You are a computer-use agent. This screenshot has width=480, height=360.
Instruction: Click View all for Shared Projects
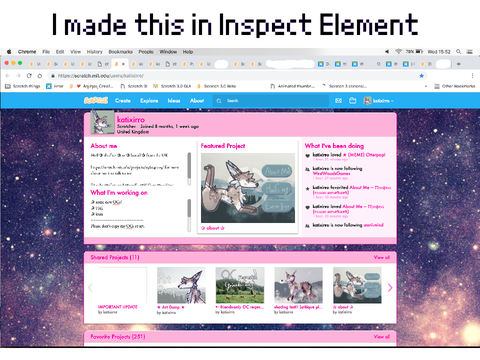click(382, 257)
